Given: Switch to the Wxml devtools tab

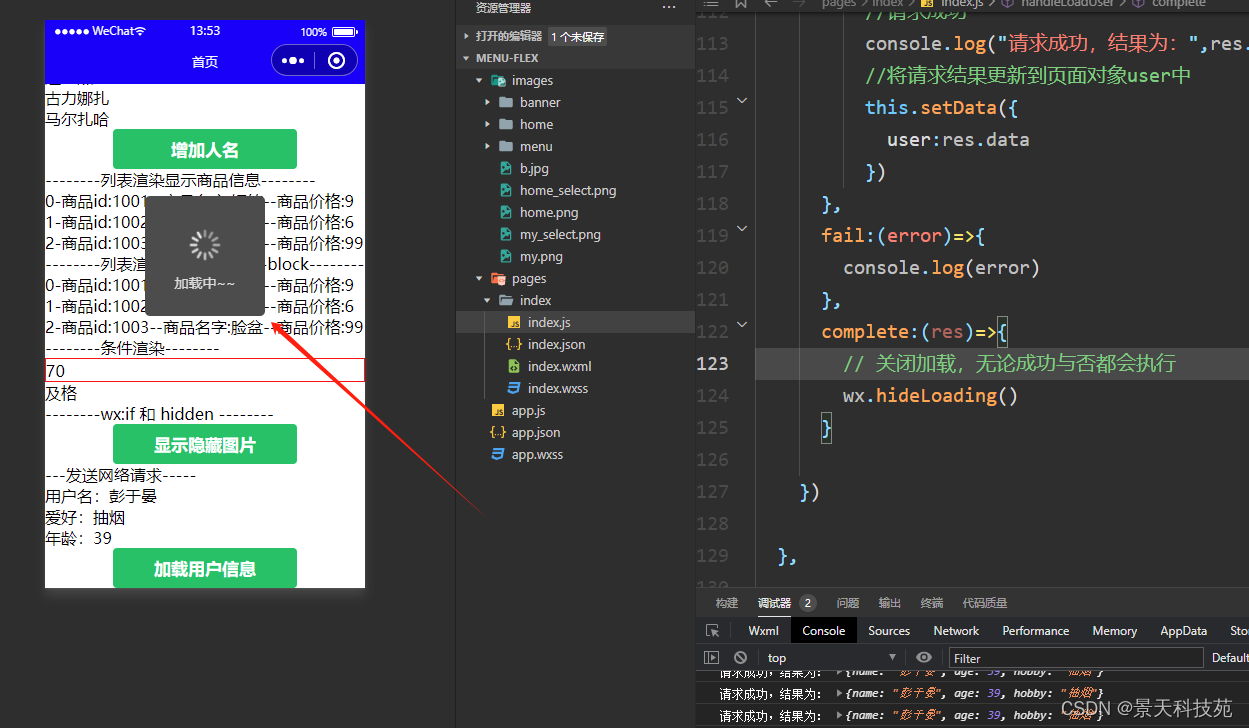Looking at the screenshot, I should 764,631.
